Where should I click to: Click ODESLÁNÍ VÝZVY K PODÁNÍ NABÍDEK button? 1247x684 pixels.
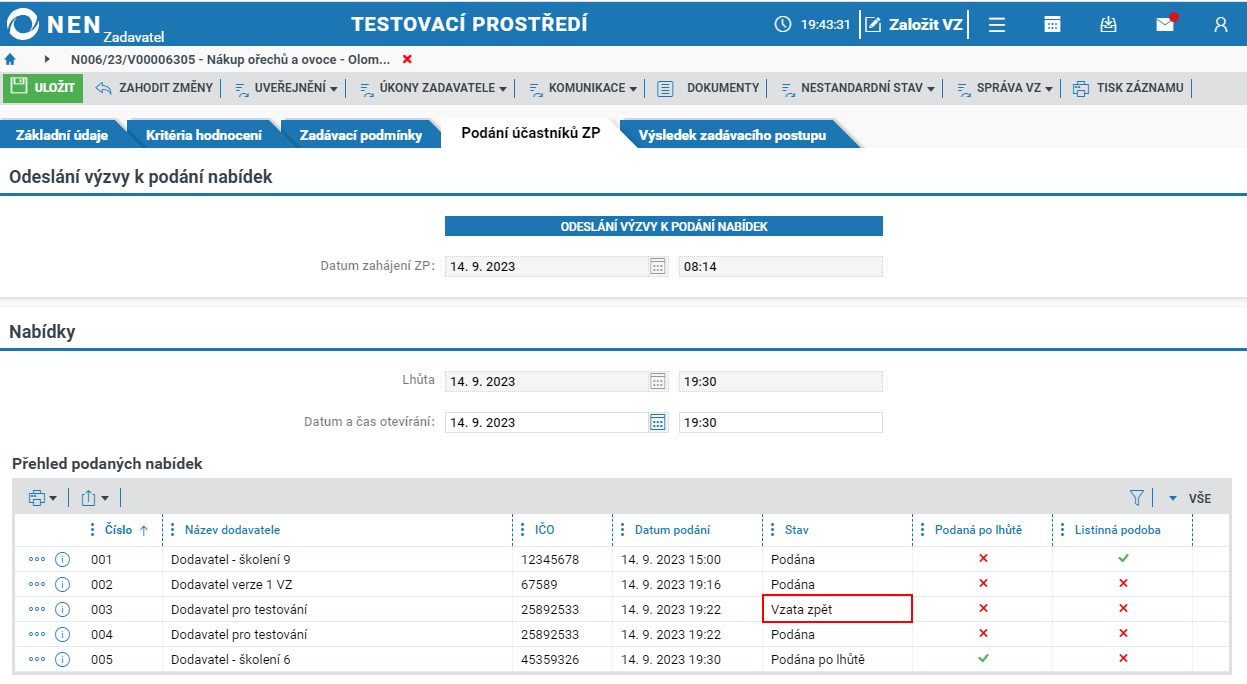(664, 227)
